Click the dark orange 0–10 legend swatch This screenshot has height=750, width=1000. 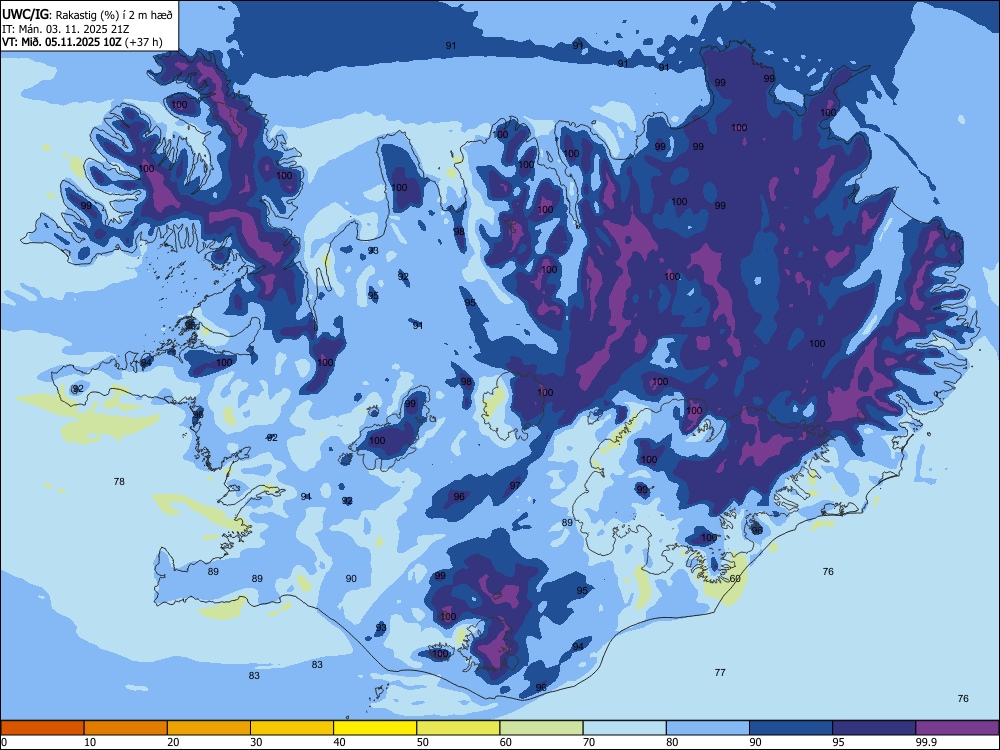(43, 728)
